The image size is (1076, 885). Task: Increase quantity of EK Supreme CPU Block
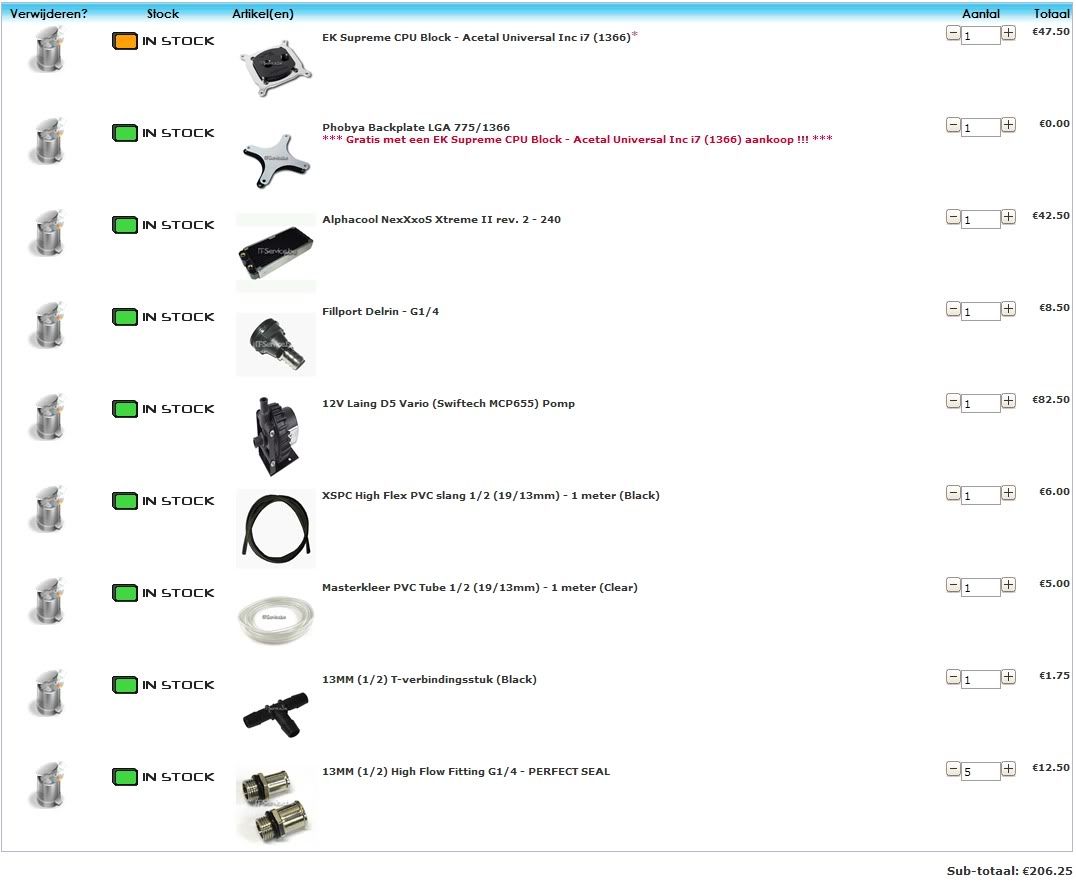1008,33
